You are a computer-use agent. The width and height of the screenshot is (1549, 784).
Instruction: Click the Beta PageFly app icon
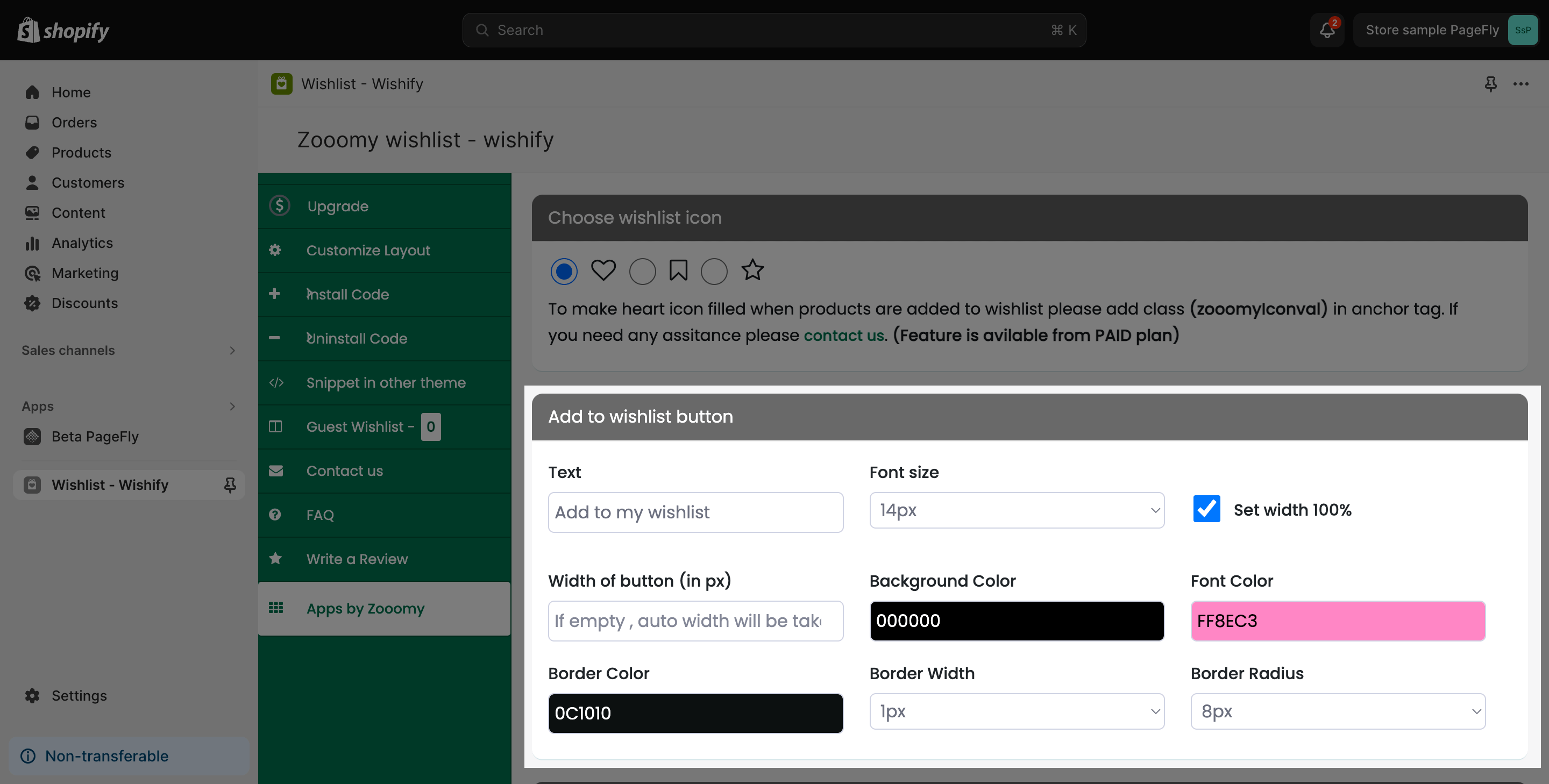pos(32,437)
